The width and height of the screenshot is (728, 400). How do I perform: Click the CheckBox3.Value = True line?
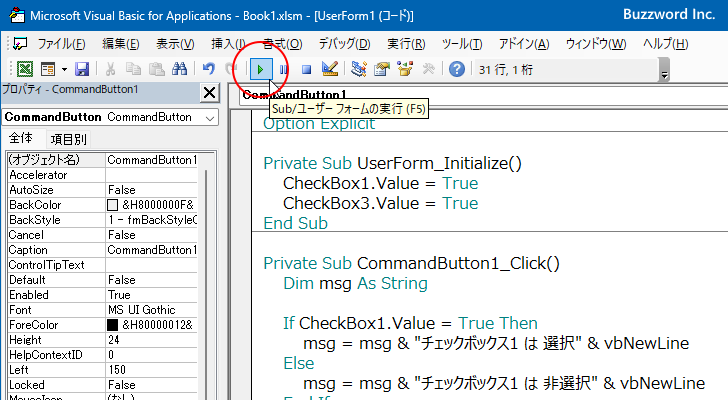pos(380,203)
